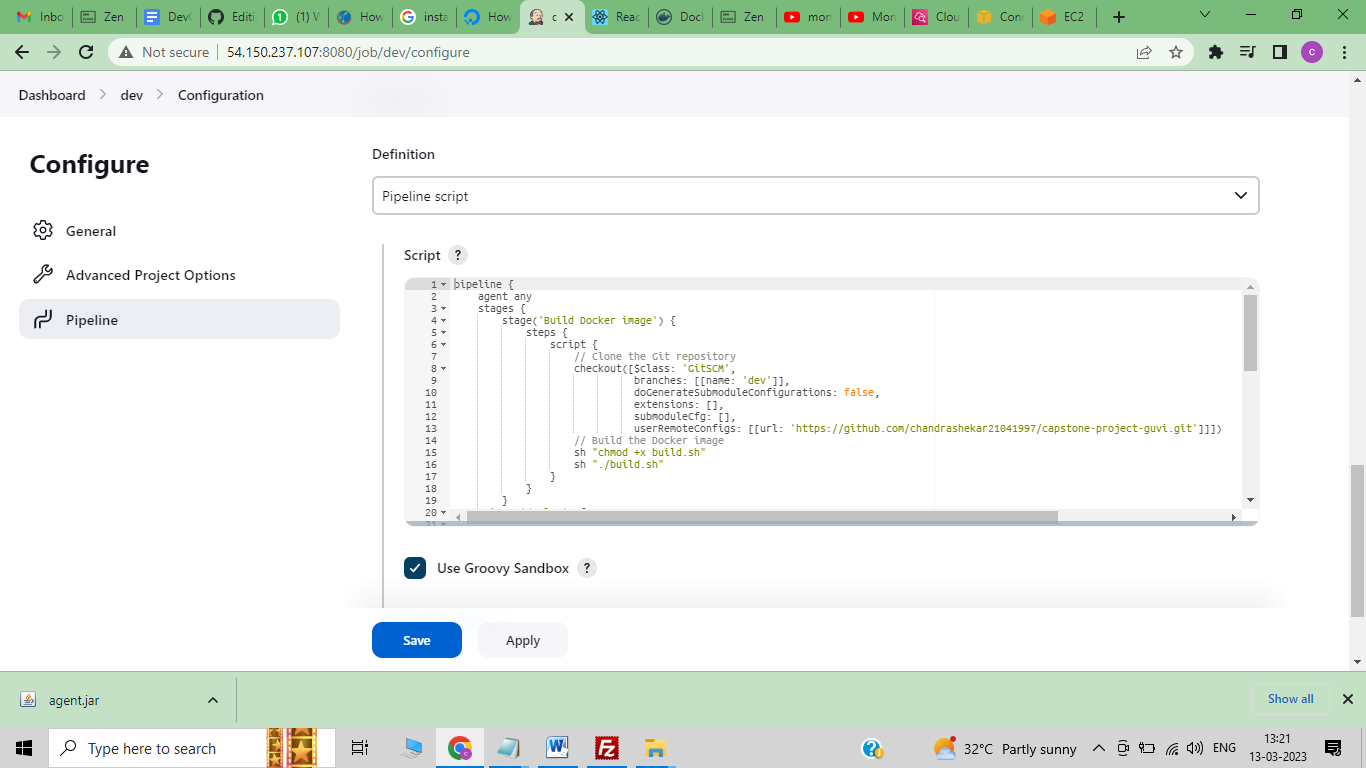
Task: Click the Apply button
Action: 522,640
